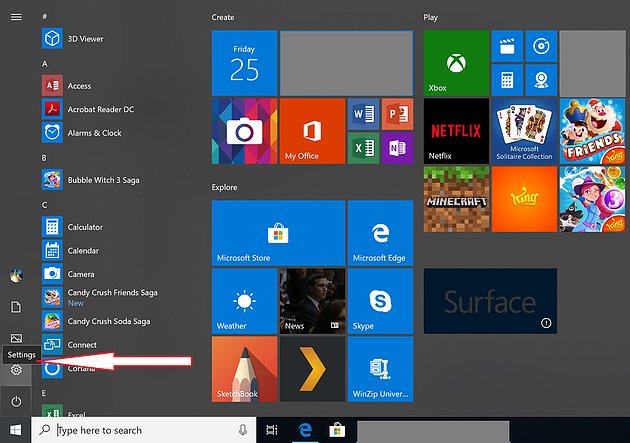Open the OneNote tile
Viewport: 630px width, 443px height.
coord(397,148)
